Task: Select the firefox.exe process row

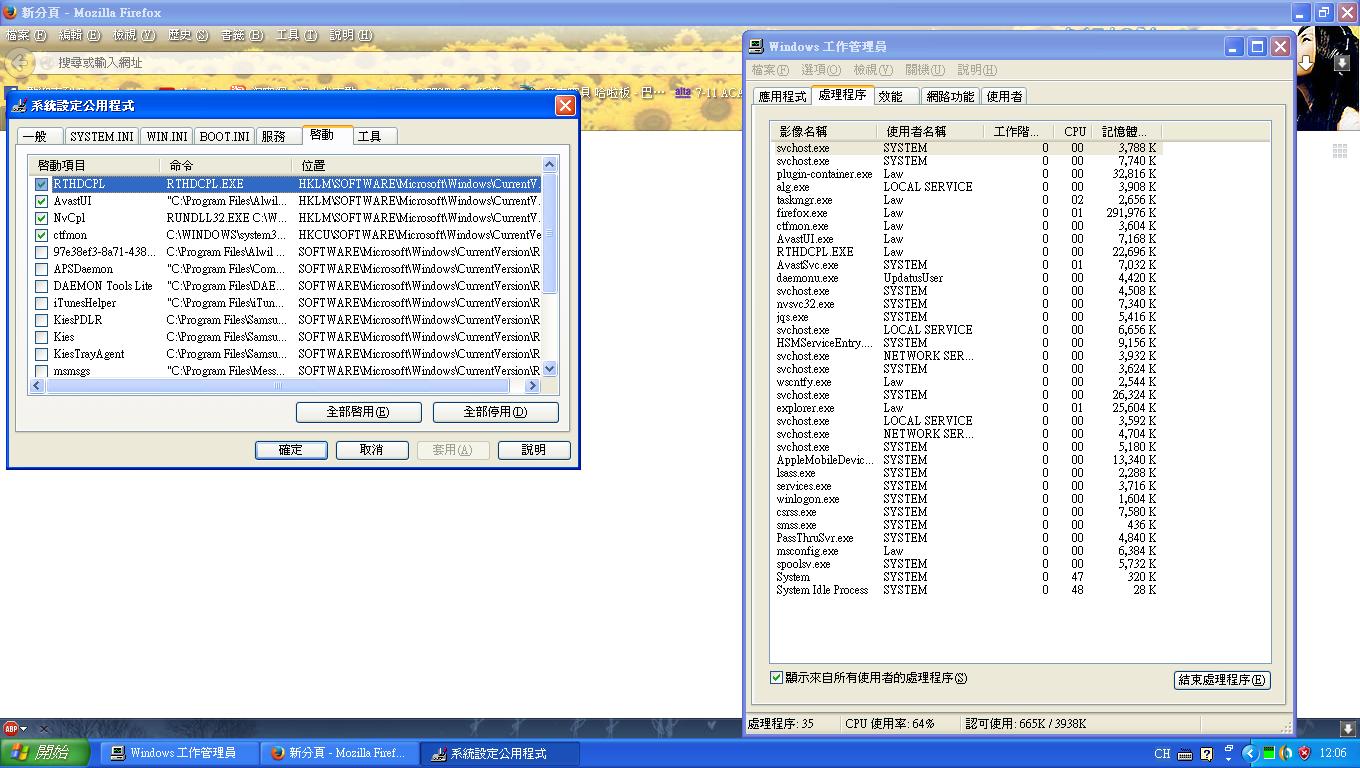Action: pos(966,213)
